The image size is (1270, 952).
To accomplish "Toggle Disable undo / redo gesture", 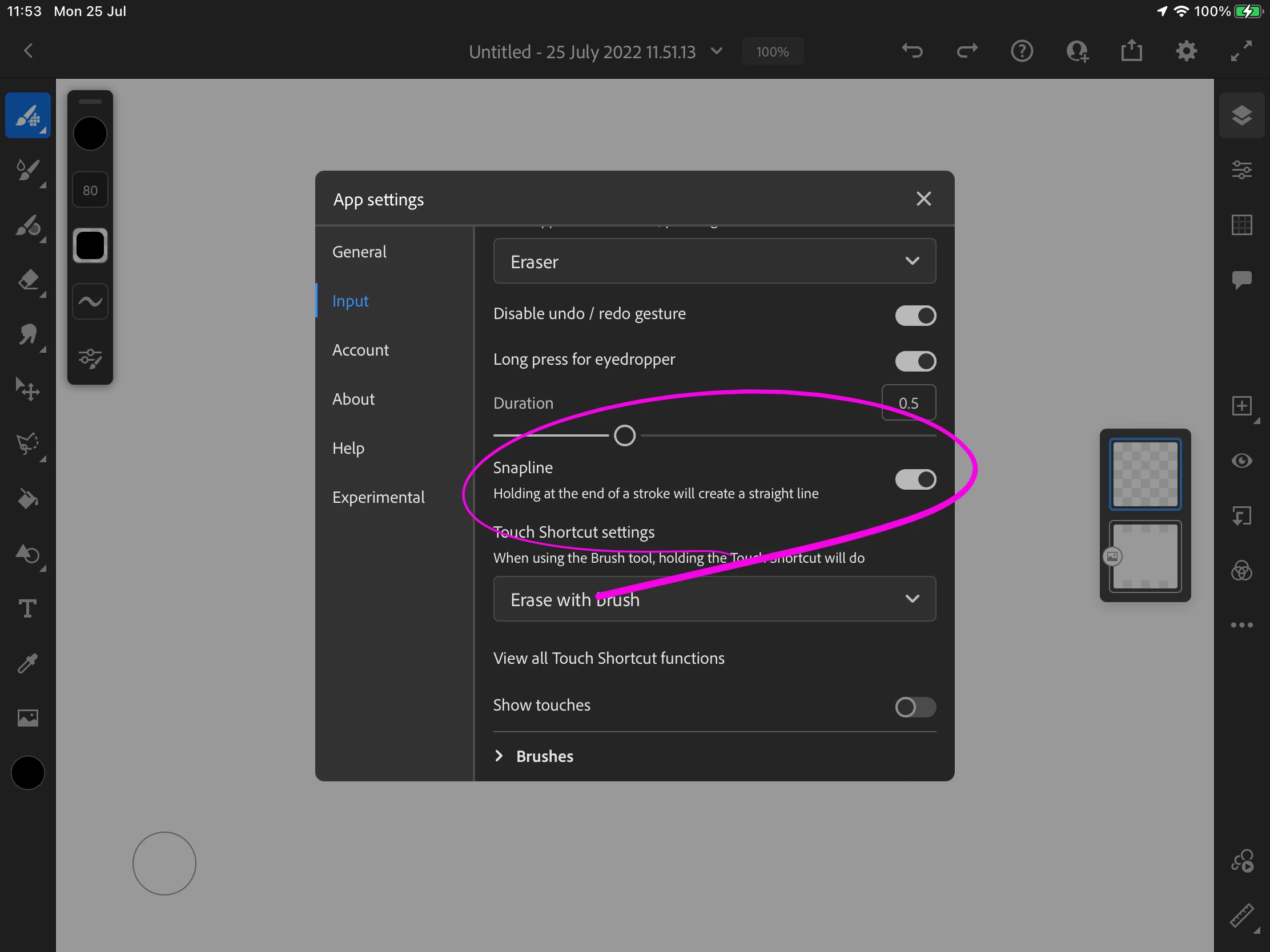I will [915, 316].
